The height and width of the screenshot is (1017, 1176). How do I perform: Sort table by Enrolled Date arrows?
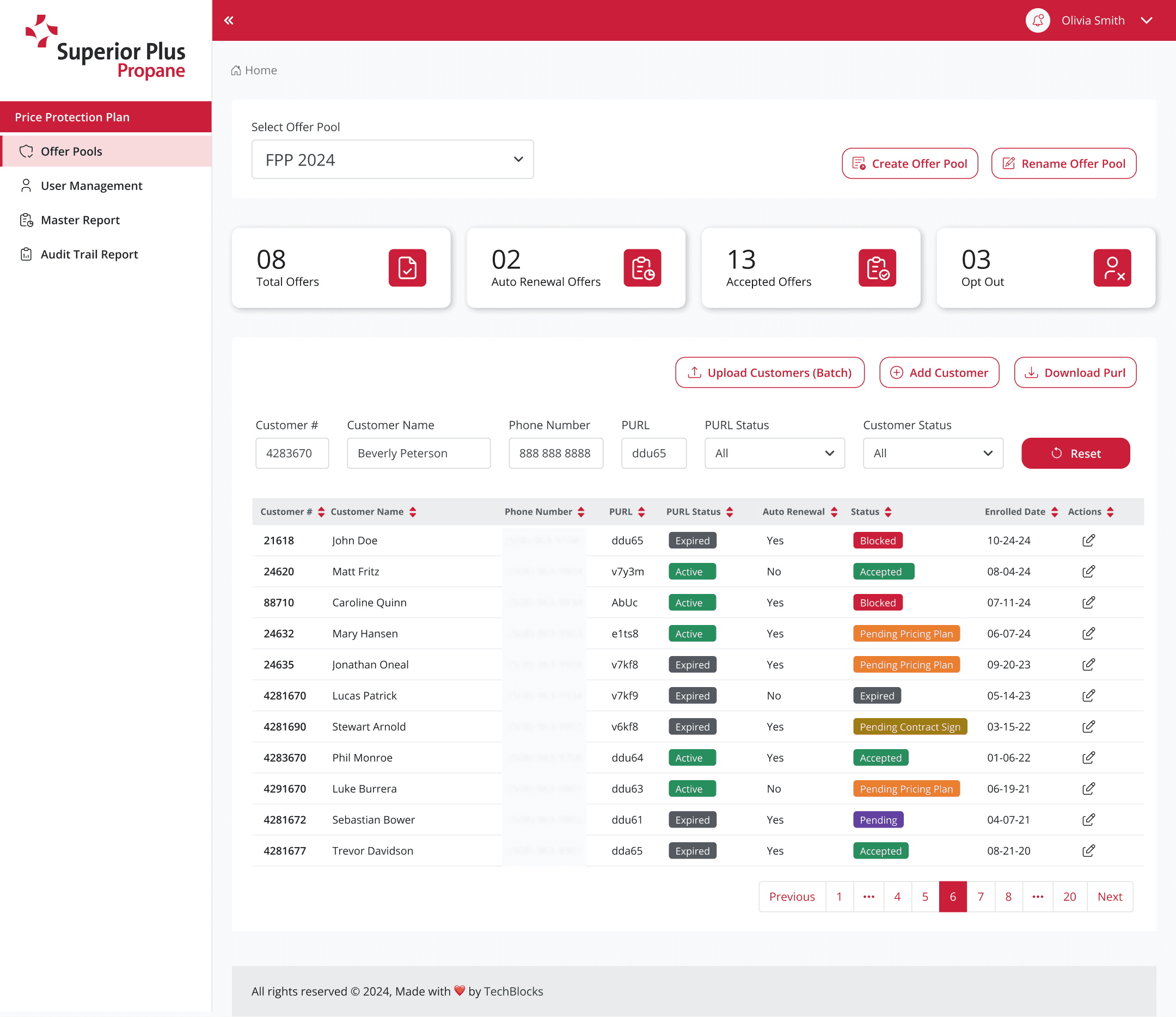click(1055, 512)
